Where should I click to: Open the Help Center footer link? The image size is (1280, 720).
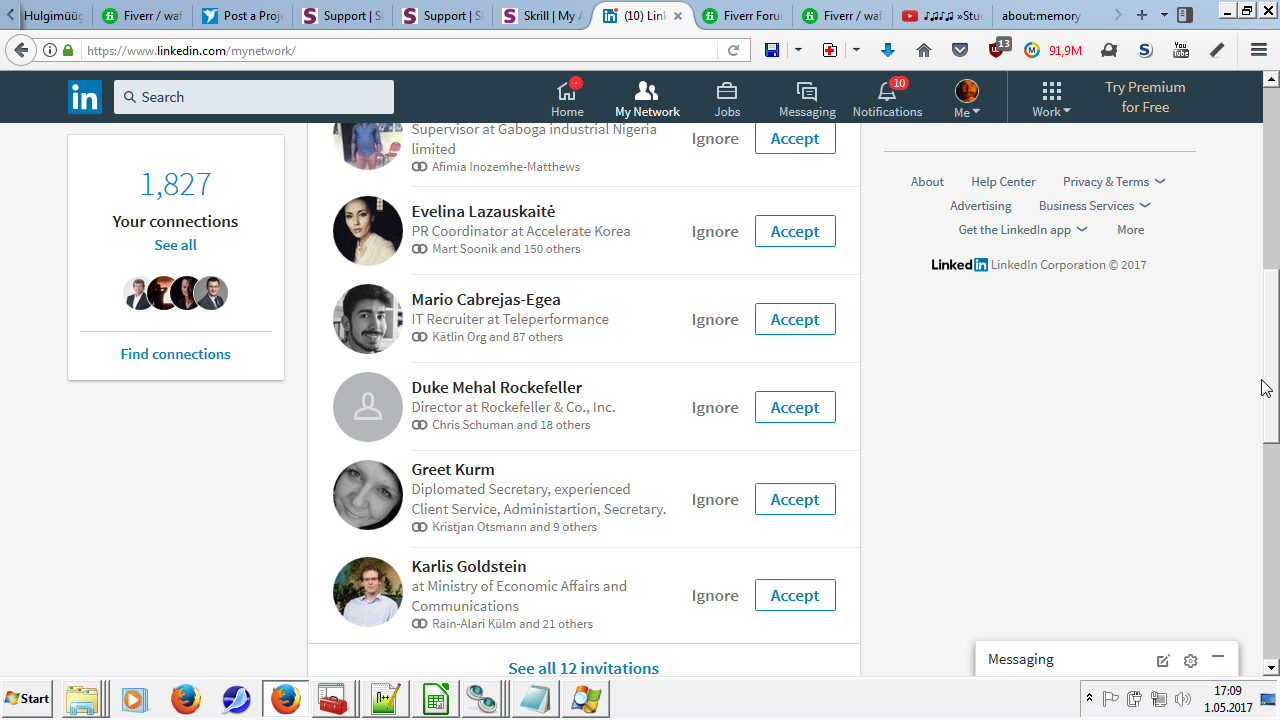pyautogui.click(x=1003, y=182)
